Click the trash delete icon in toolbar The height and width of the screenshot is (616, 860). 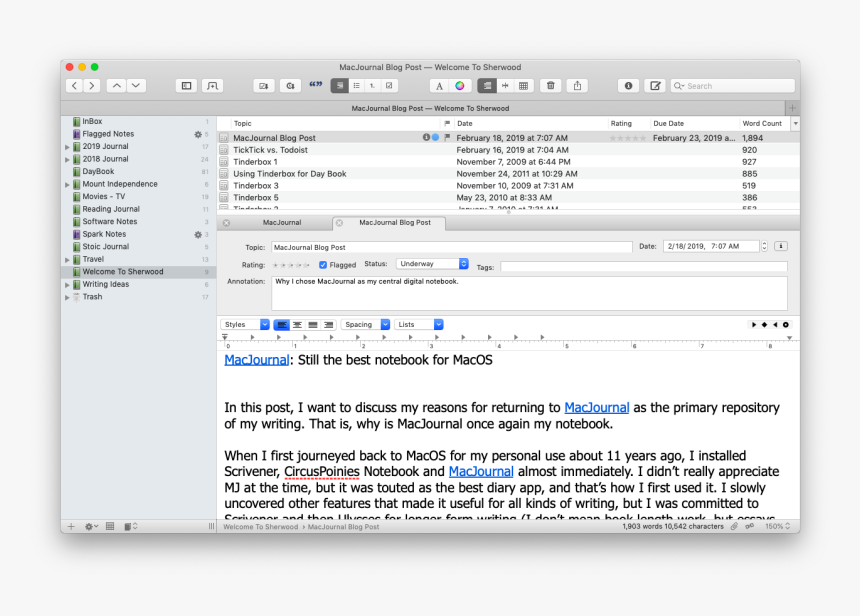click(550, 86)
